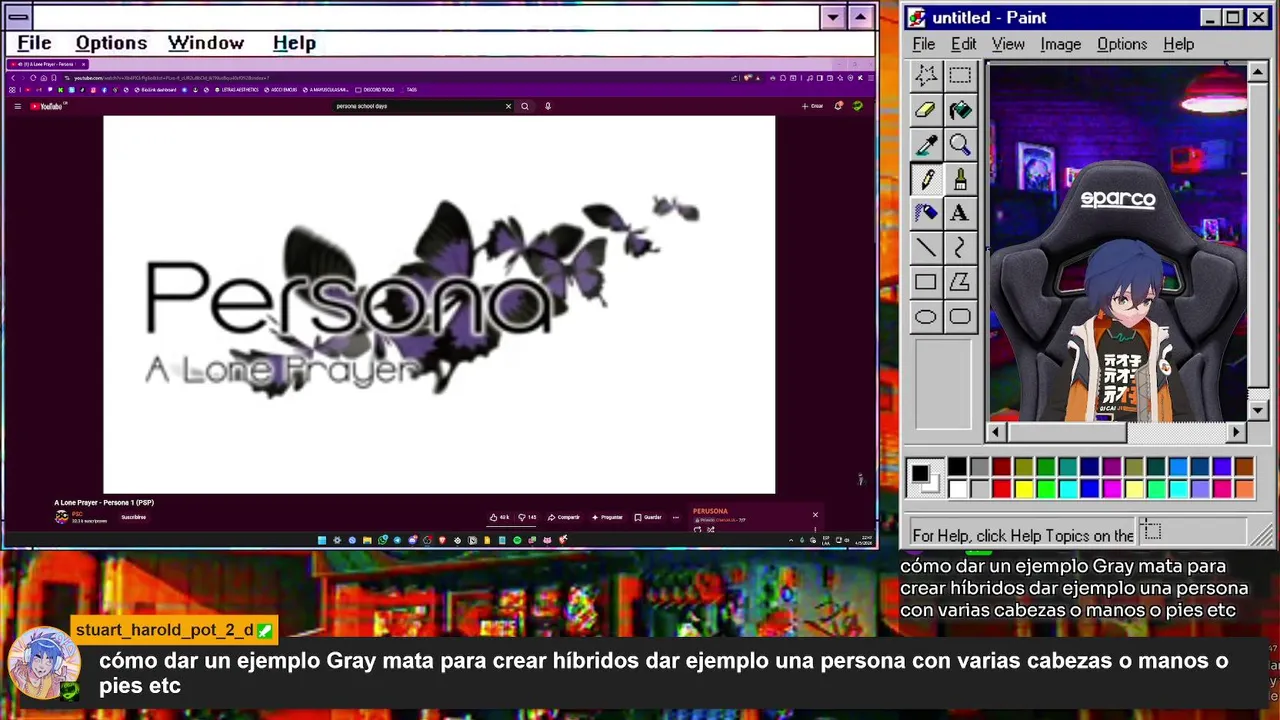Select the rectangular Select tool in Paint
Screen dimensions: 1280x720
[x=960, y=76]
